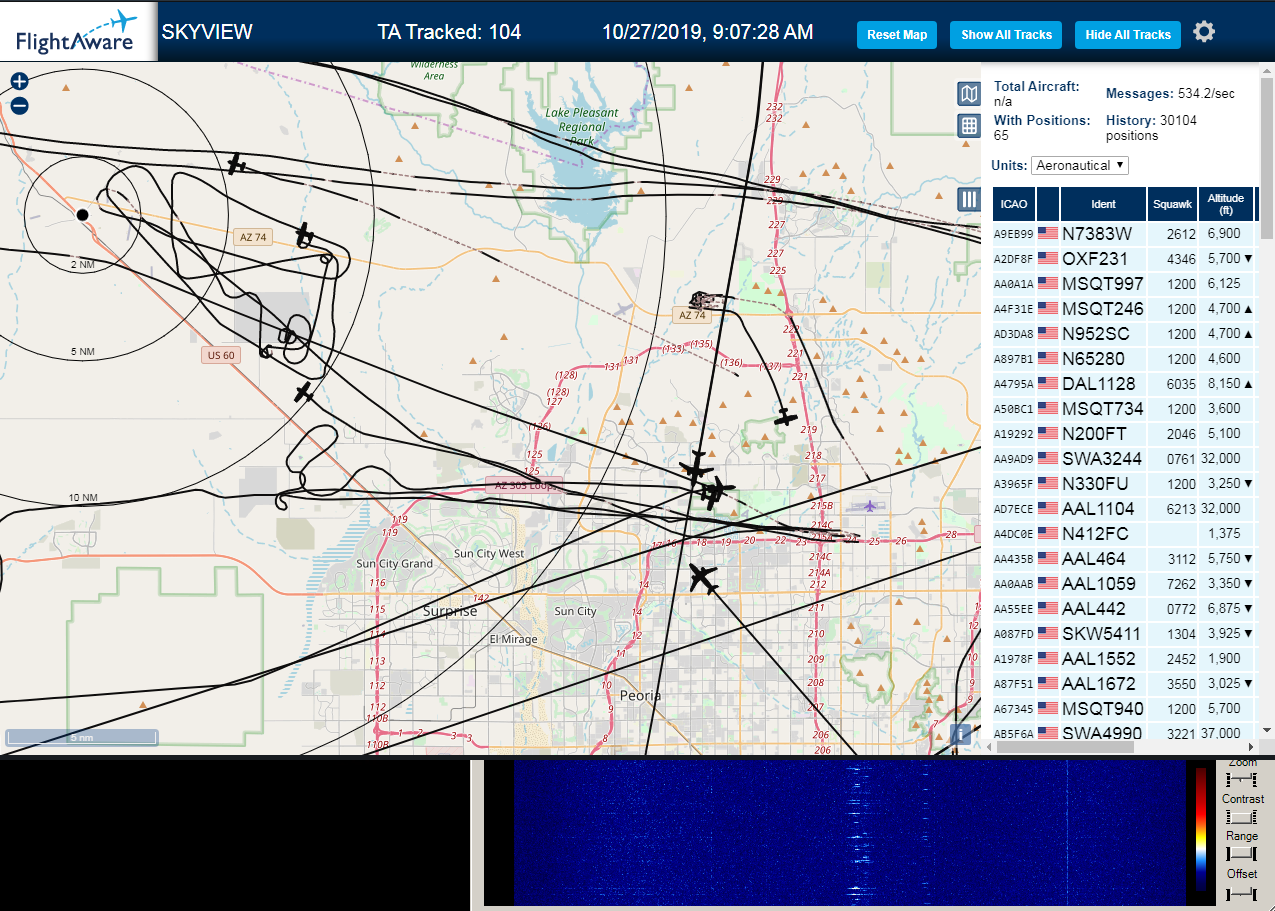The width and height of the screenshot is (1275, 911).
Task: Click the US flag in OXF231 row
Action: pyautogui.click(x=1048, y=258)
